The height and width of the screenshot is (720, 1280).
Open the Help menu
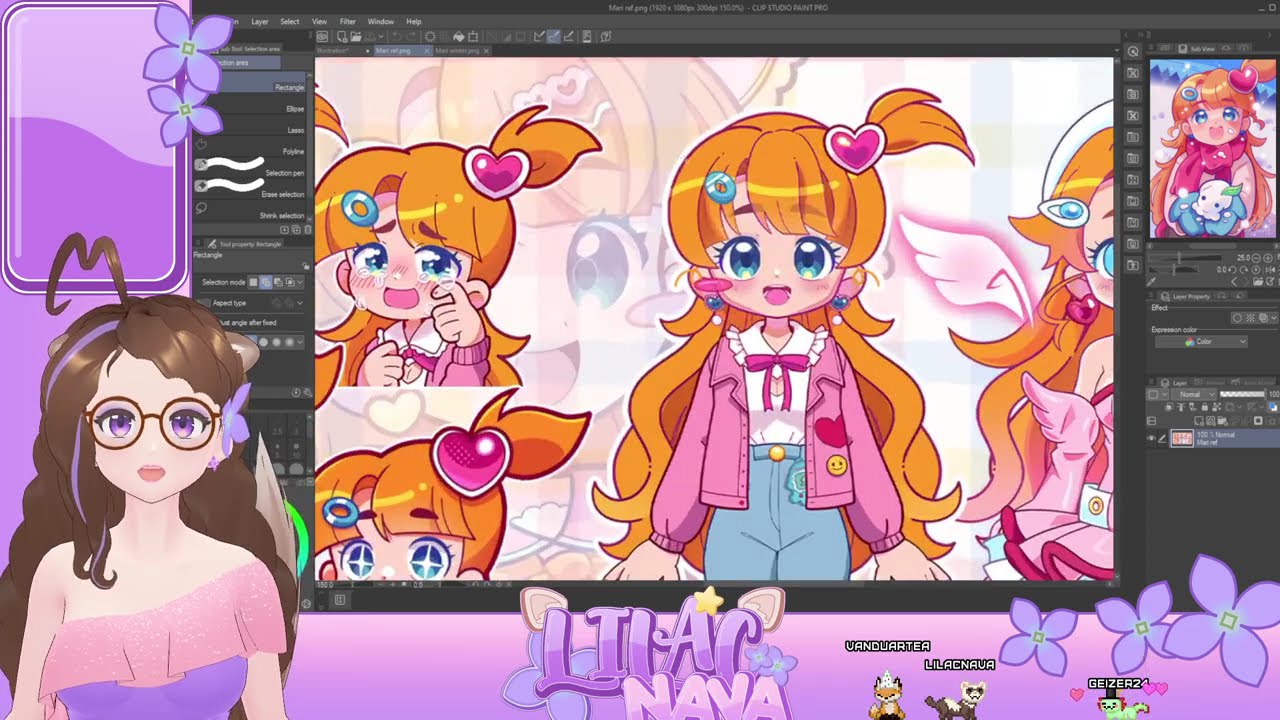point(413,21)
